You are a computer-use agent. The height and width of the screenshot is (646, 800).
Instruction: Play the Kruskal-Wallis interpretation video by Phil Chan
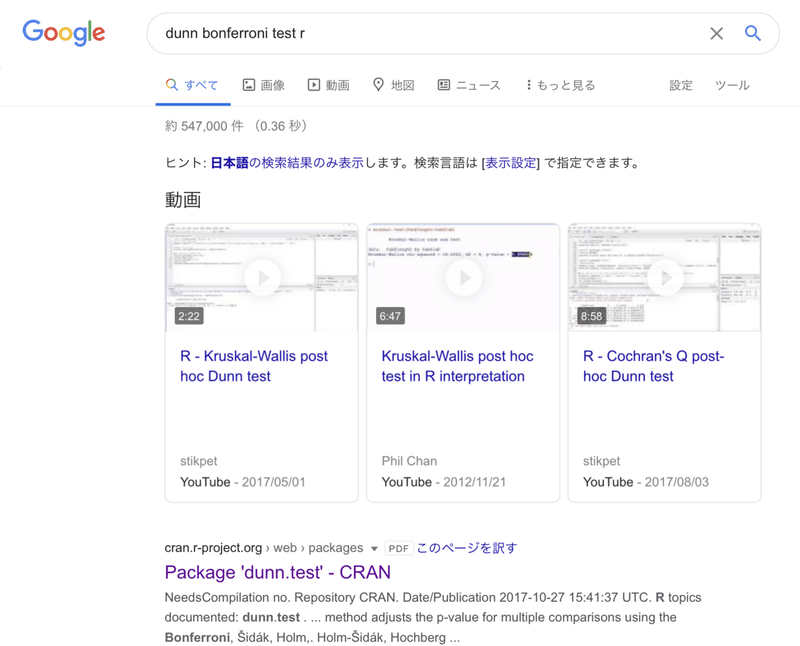coord(463,277)
